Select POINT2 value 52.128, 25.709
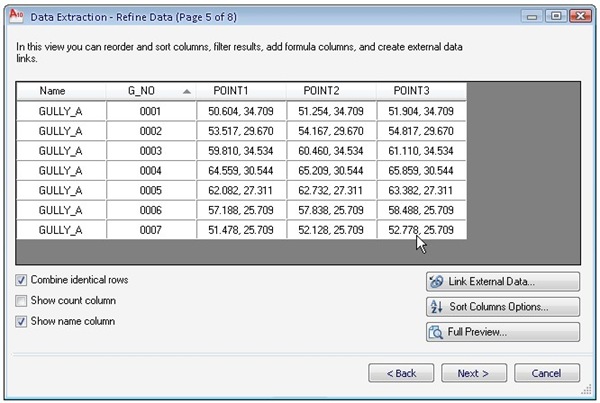This screenshot has height=403, width=600. click(x=331, y=230)
